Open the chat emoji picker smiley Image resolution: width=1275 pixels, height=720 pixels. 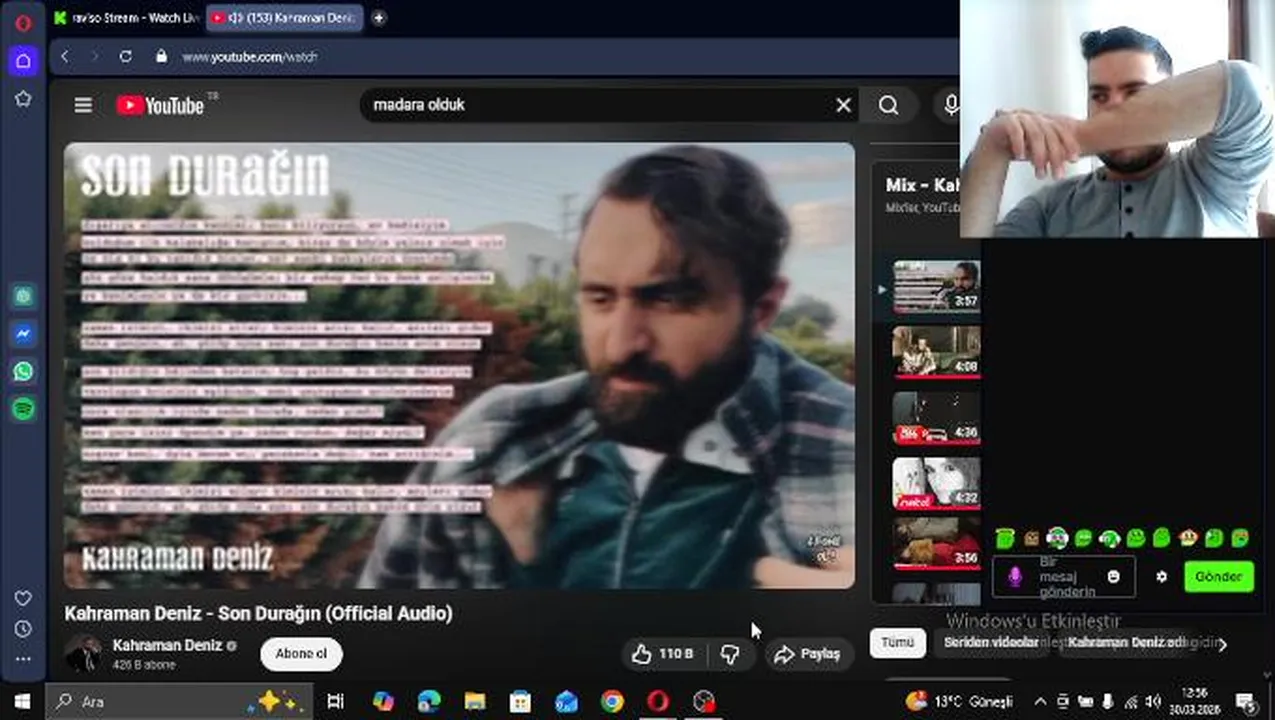click(x=1114, y=577)
